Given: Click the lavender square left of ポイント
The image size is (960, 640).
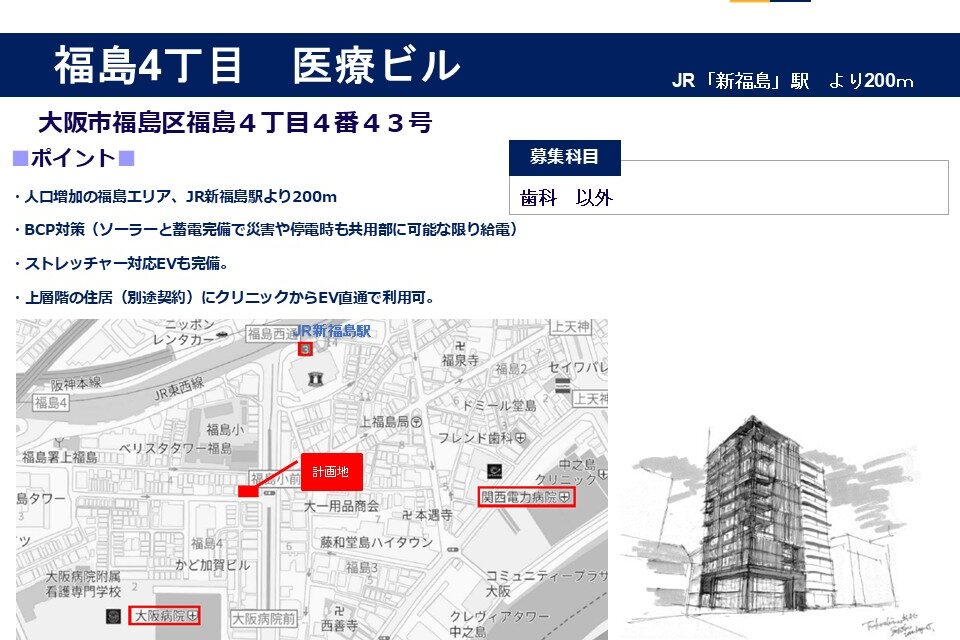Looking at the screenshot, I should [x=20, y=158].
